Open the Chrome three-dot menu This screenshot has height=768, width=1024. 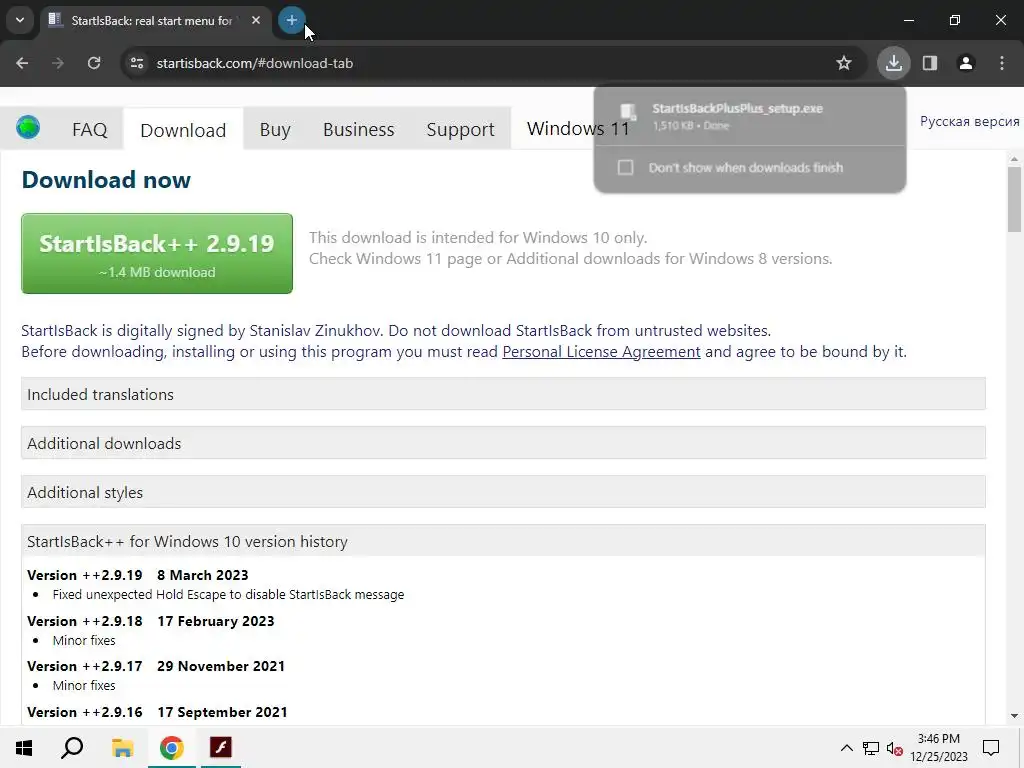[1002, 63]
